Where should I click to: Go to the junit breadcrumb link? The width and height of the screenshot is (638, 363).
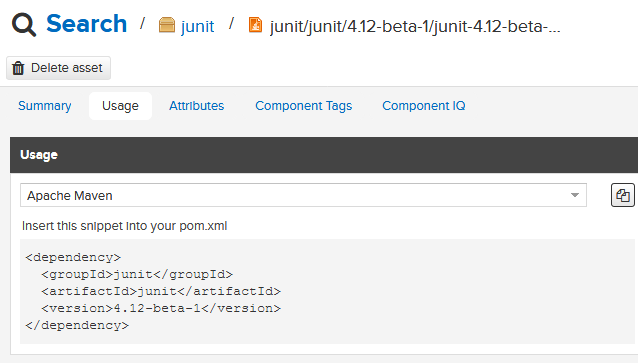tap(197, 26)
